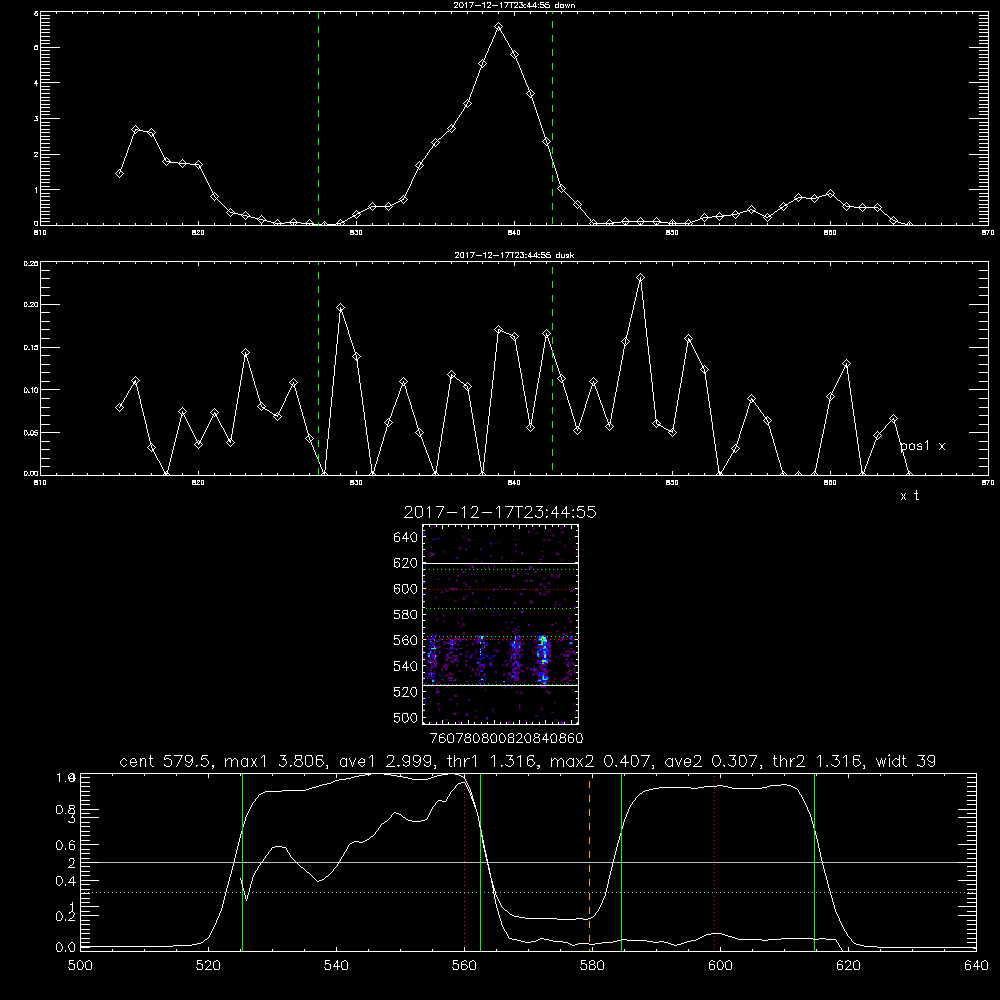Click the spectrogram y-axis label 600
Image resolution: width=1000 pixels, height=1000 pixels.
point(406,589)
